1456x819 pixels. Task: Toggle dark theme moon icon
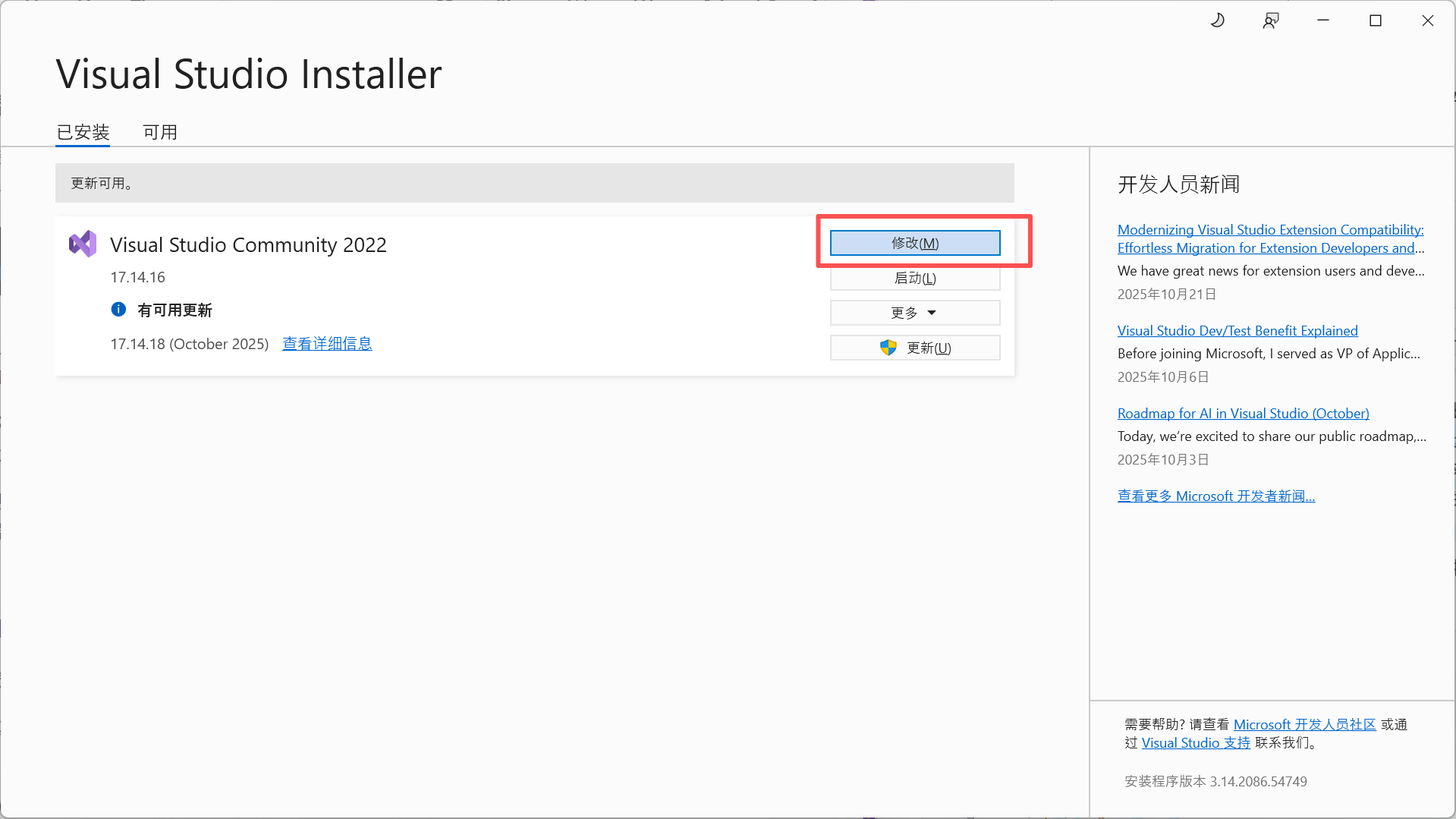click(1218, 20)
